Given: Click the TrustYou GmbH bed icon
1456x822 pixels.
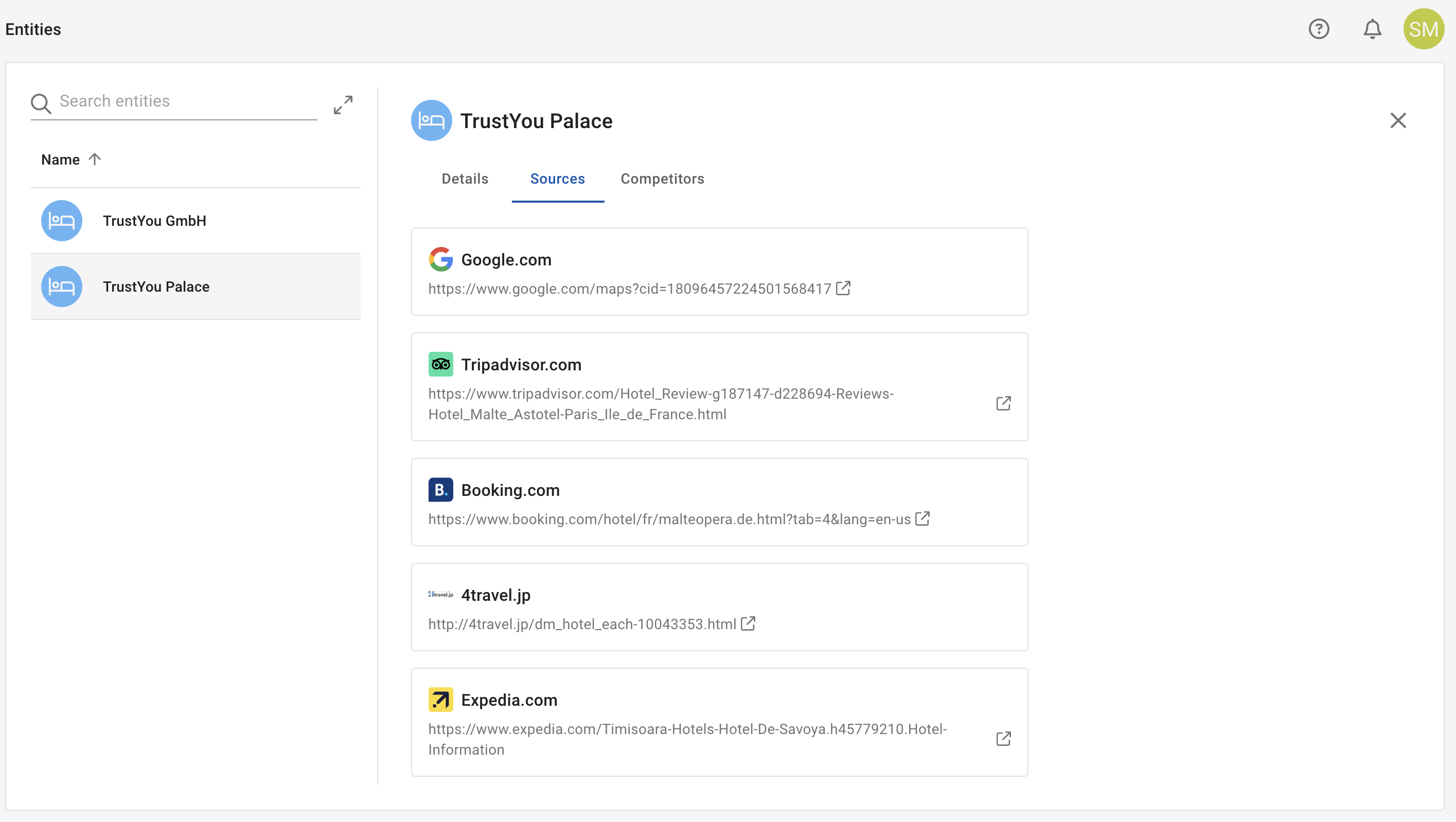Looking at the screenshot, I should [x=62, y=221].
